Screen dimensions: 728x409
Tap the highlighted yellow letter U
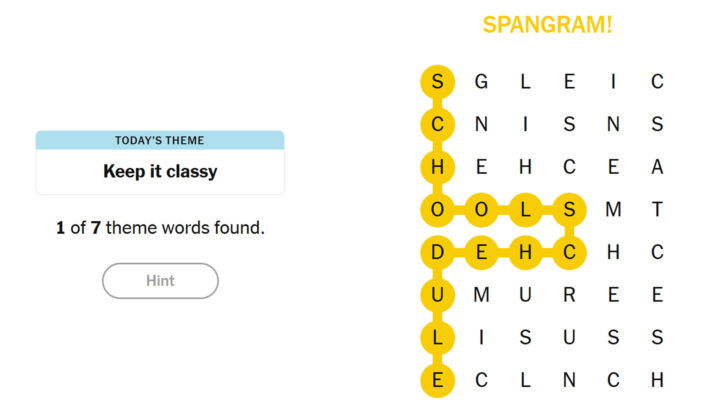(437, 295)
